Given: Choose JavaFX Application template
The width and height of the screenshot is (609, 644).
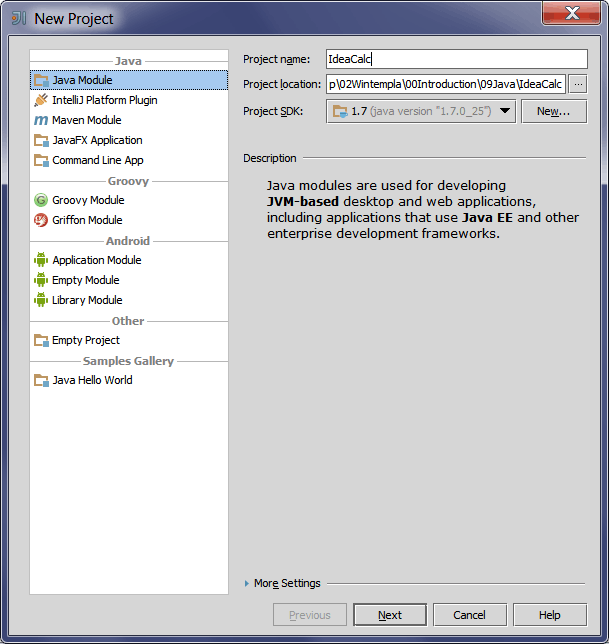Looking at the screenshot, I should pos(129,140).
